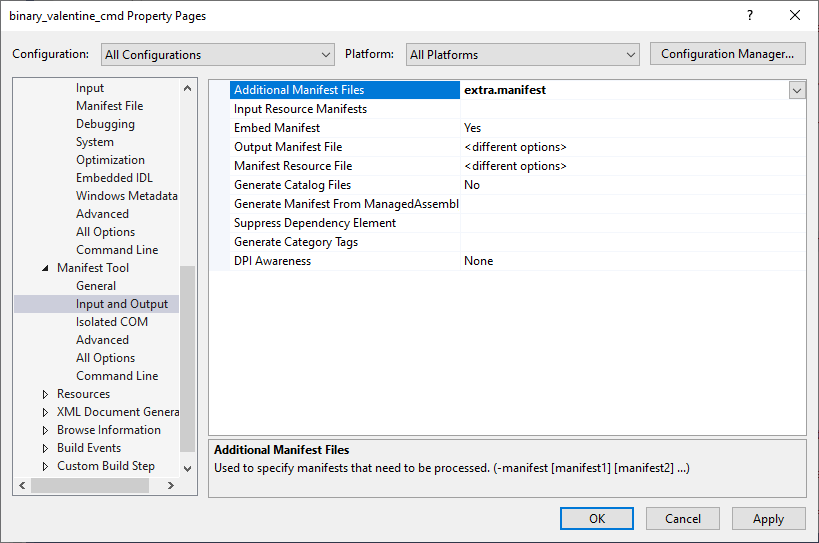Select the Browse Information tree item label
Image resolution: width=819 pixels, height=543 pixels.
click(x=109, y=430)
